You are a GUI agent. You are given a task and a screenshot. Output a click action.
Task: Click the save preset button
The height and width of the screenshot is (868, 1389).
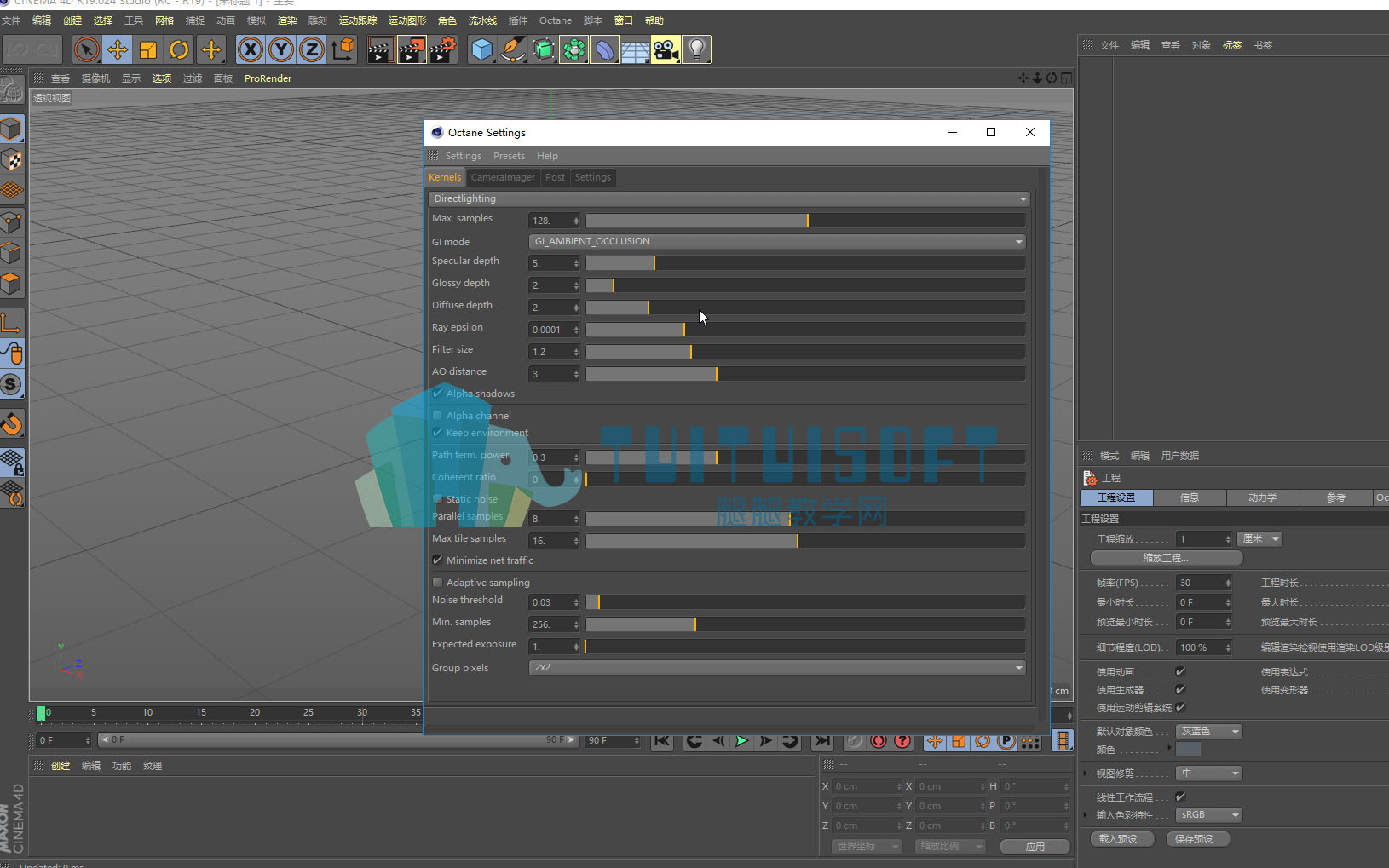click(x=1198, y=839)
